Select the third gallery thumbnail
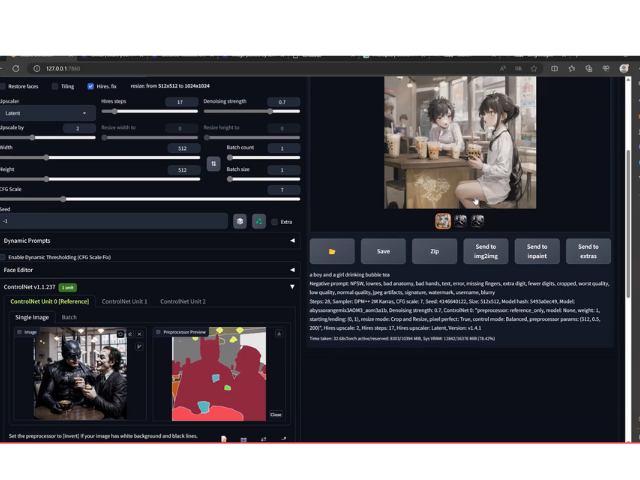This screenshot has height=480, width=640. point(478,221)
